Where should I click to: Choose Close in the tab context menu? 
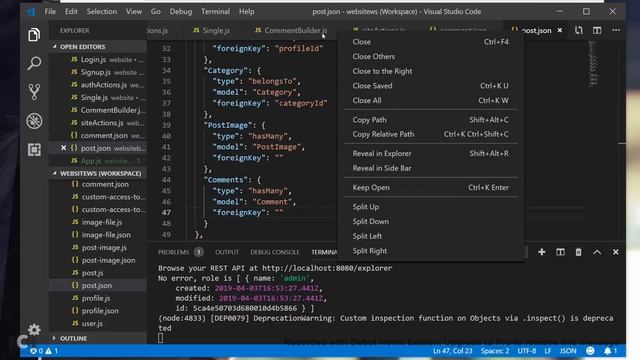(x=431, y=42)
